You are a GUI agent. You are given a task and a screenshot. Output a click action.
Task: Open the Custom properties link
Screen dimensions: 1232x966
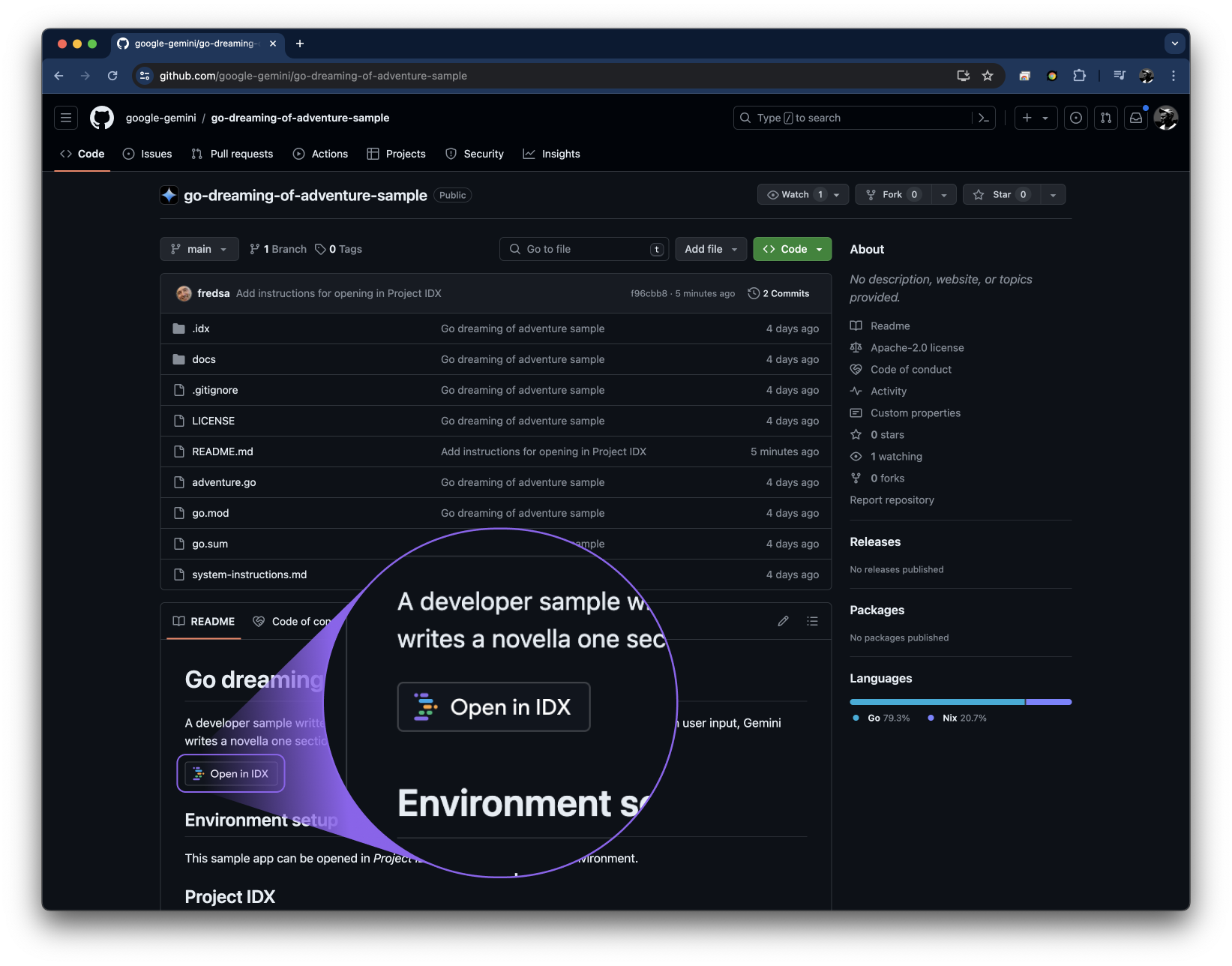(x=916, y=412)
